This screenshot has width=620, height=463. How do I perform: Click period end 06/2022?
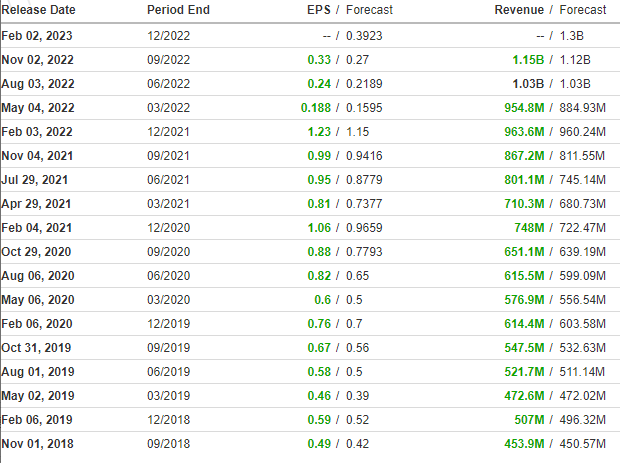click(168, 84)
